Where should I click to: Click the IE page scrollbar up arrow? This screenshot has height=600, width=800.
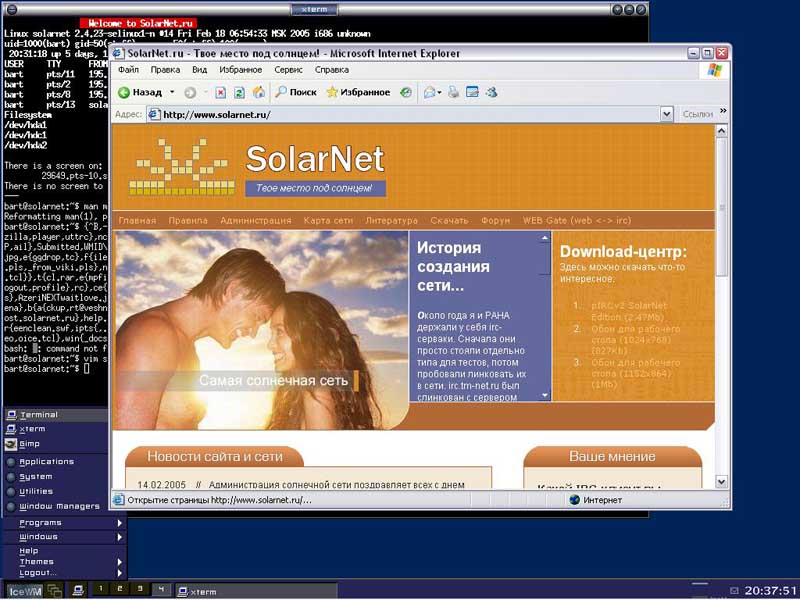click(x=721, y=131)
